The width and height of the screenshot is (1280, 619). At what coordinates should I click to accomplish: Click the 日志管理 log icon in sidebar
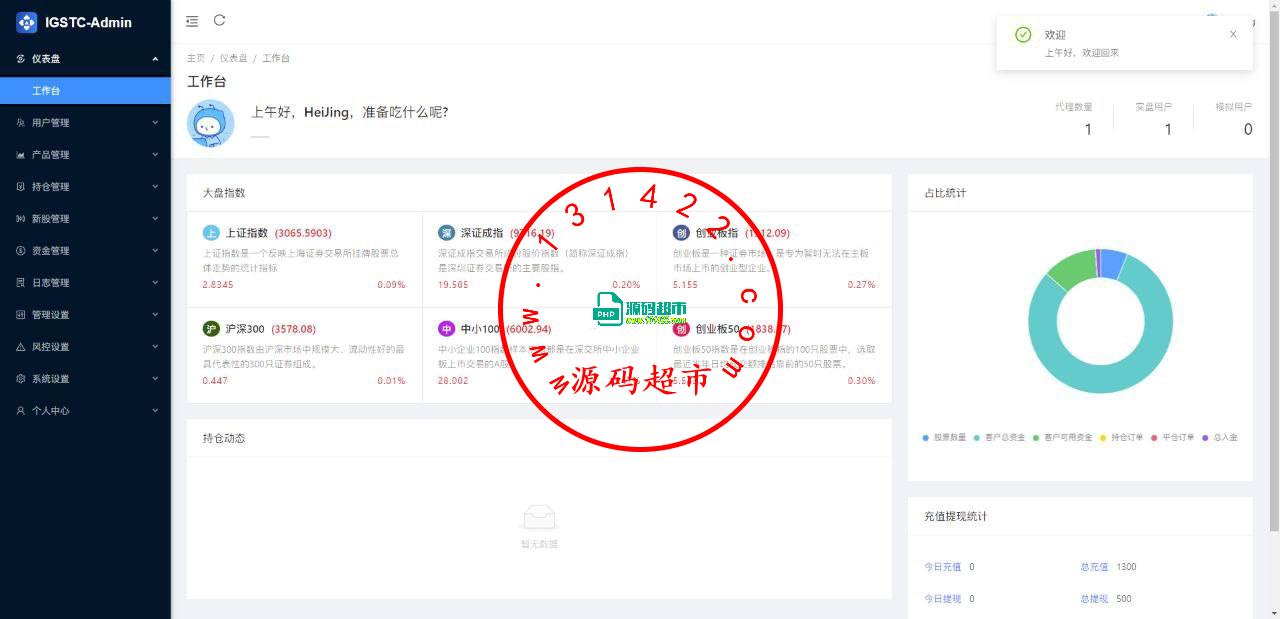coord(21,283)
